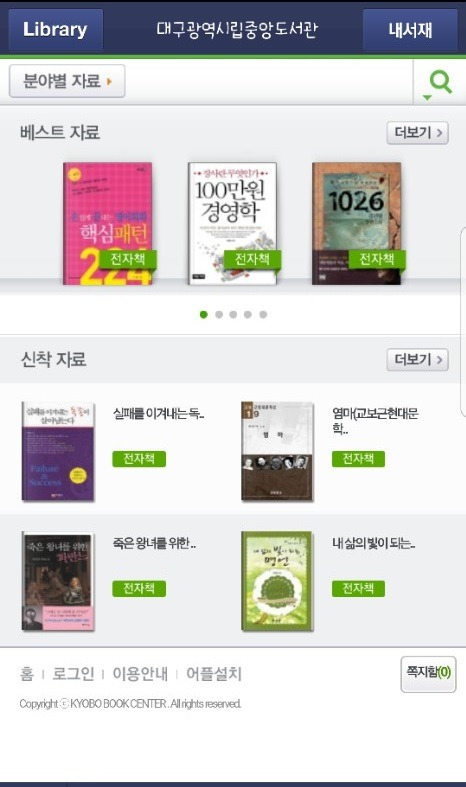Select the third carousel page dot
The image size is (466, 787).
tap(233, 315)
